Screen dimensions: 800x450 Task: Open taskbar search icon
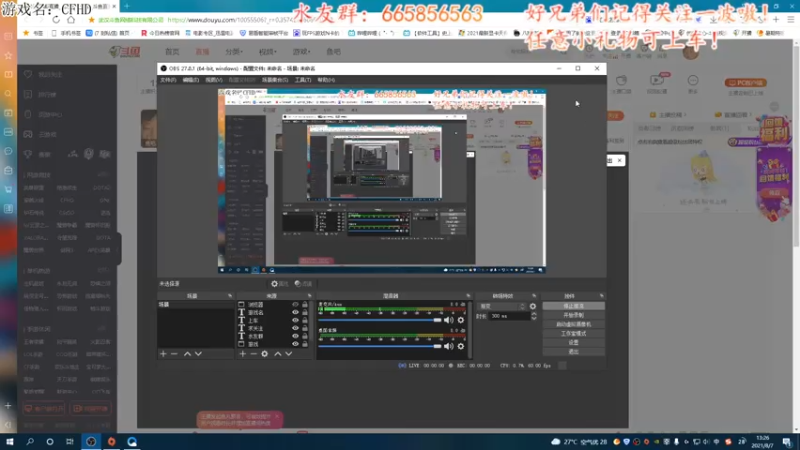30,441
